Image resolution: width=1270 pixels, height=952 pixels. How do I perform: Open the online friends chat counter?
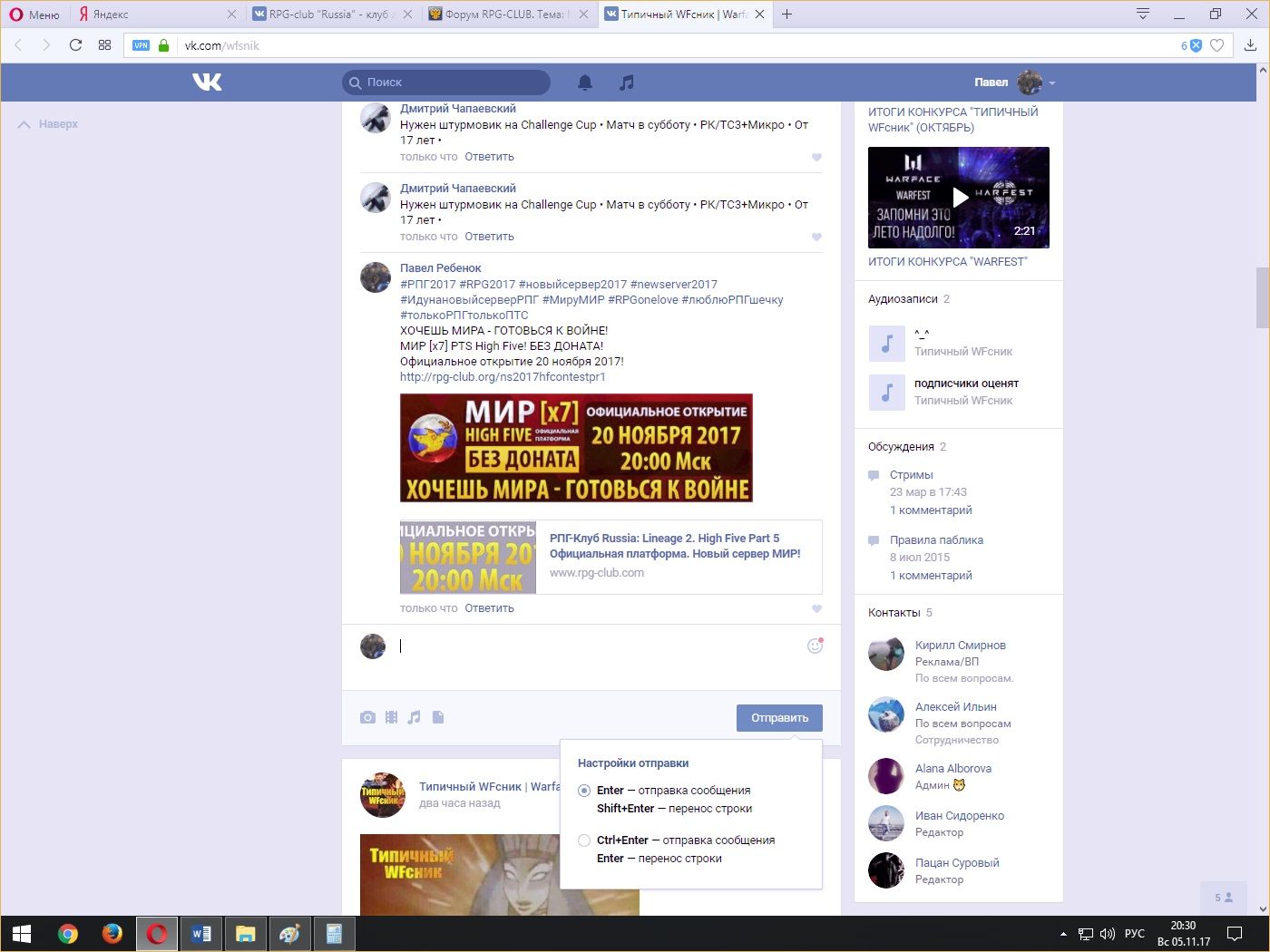(x=1224, y=898)
